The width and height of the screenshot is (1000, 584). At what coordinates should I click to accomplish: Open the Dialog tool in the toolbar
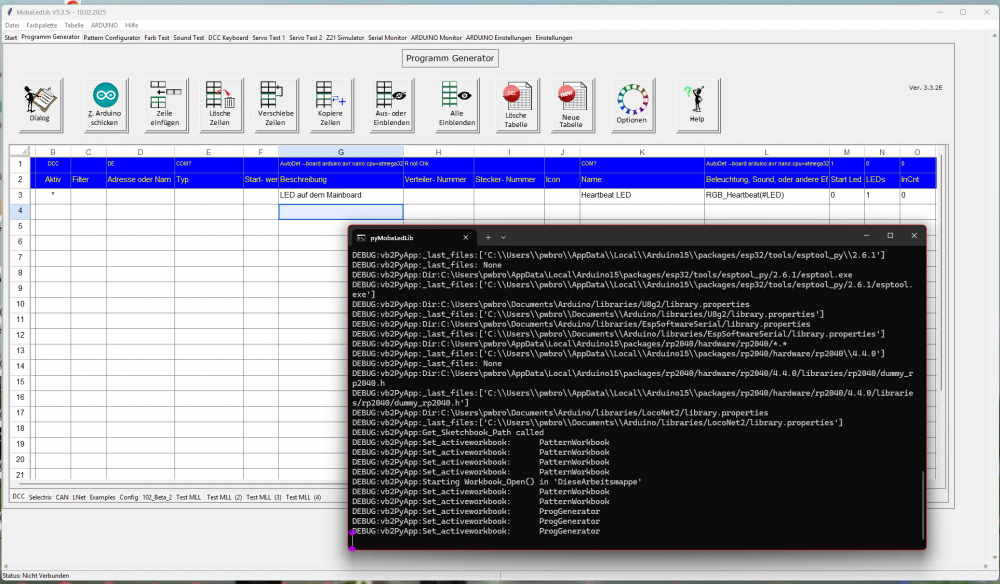(41, 105)
